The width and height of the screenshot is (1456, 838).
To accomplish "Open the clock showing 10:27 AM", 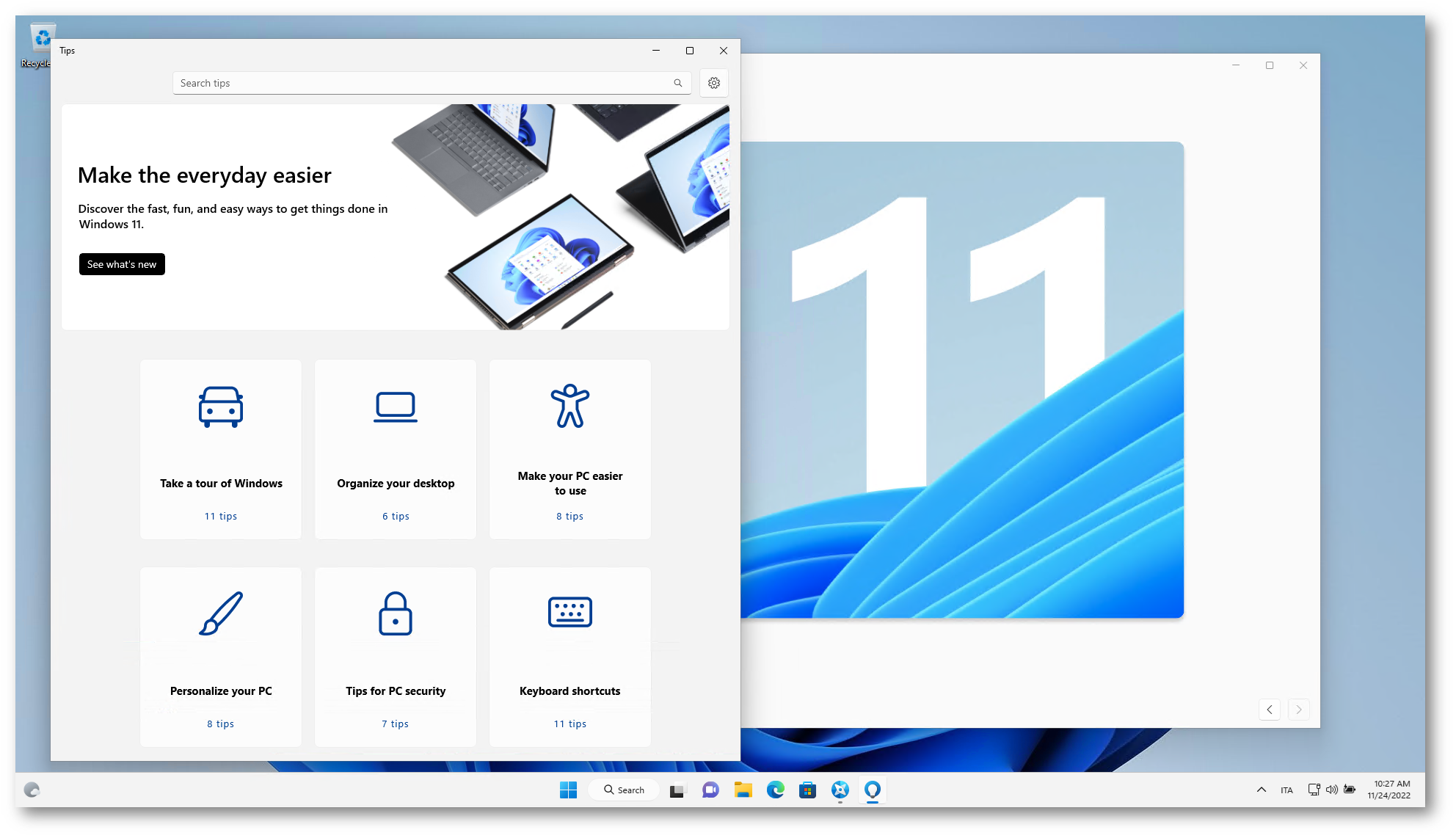I will point(1389,790).
